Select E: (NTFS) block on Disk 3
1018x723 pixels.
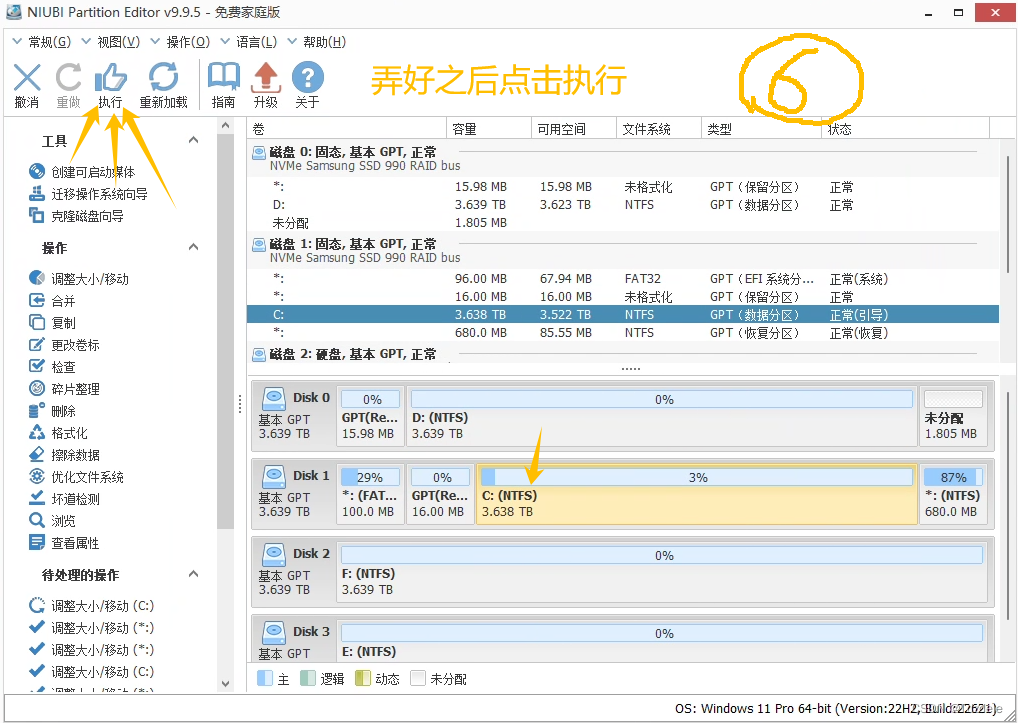coord(662,641)
